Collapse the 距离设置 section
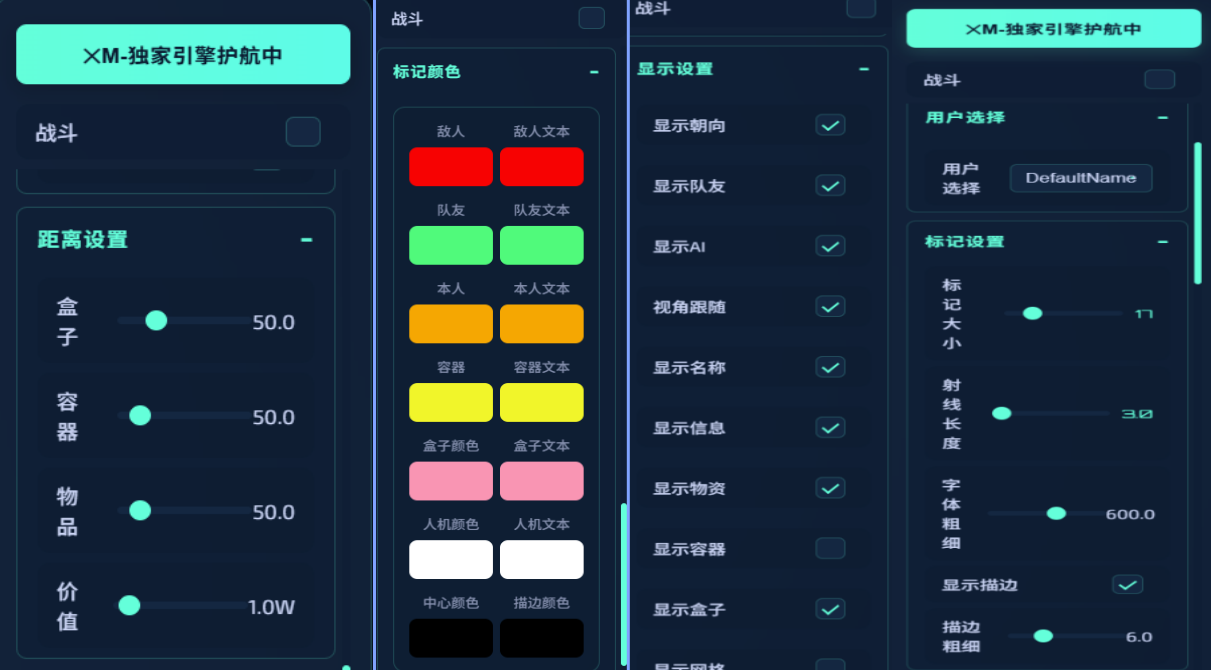 tap(306, 240)
